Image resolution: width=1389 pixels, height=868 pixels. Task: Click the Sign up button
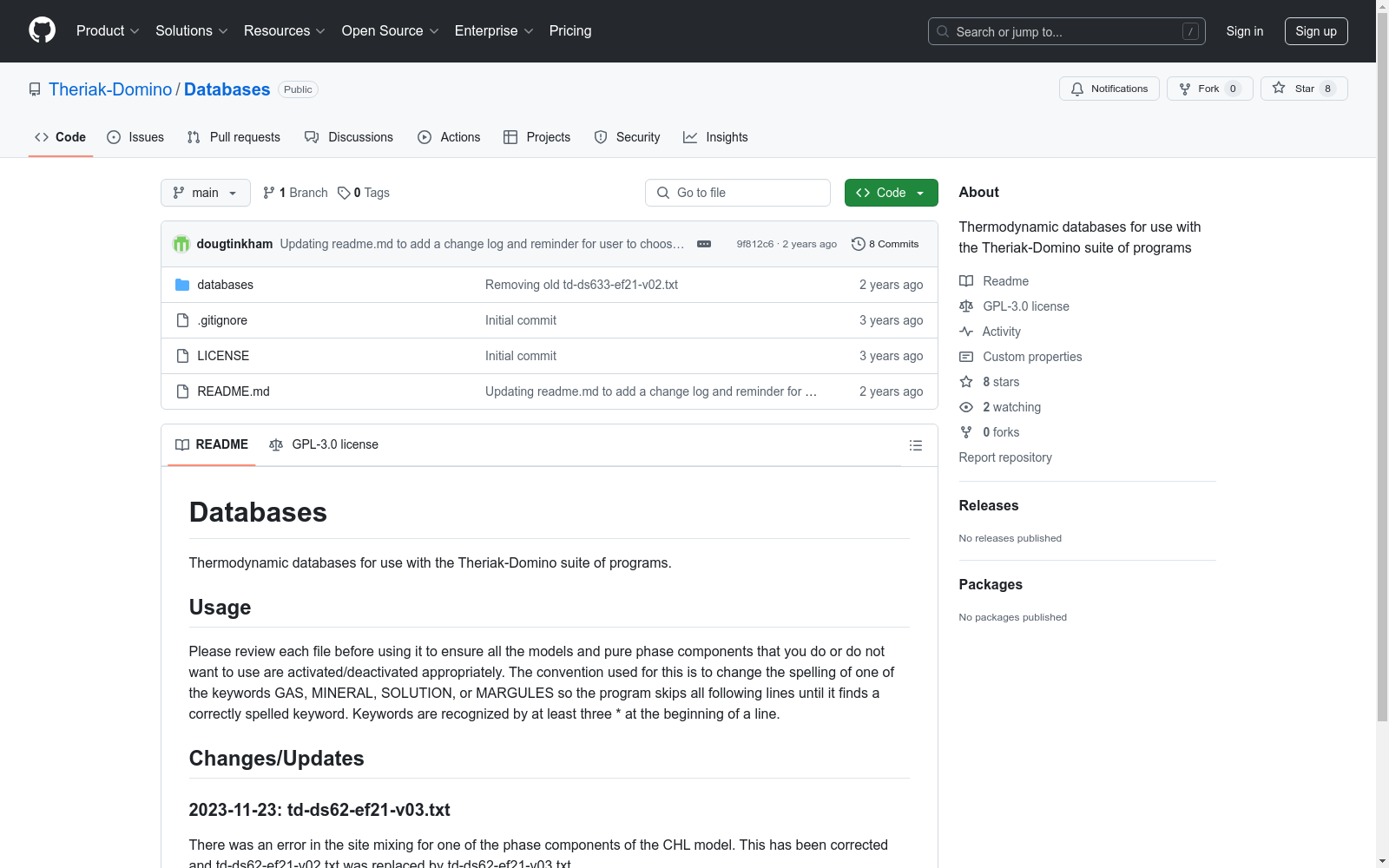click(x=1316, y=31)
